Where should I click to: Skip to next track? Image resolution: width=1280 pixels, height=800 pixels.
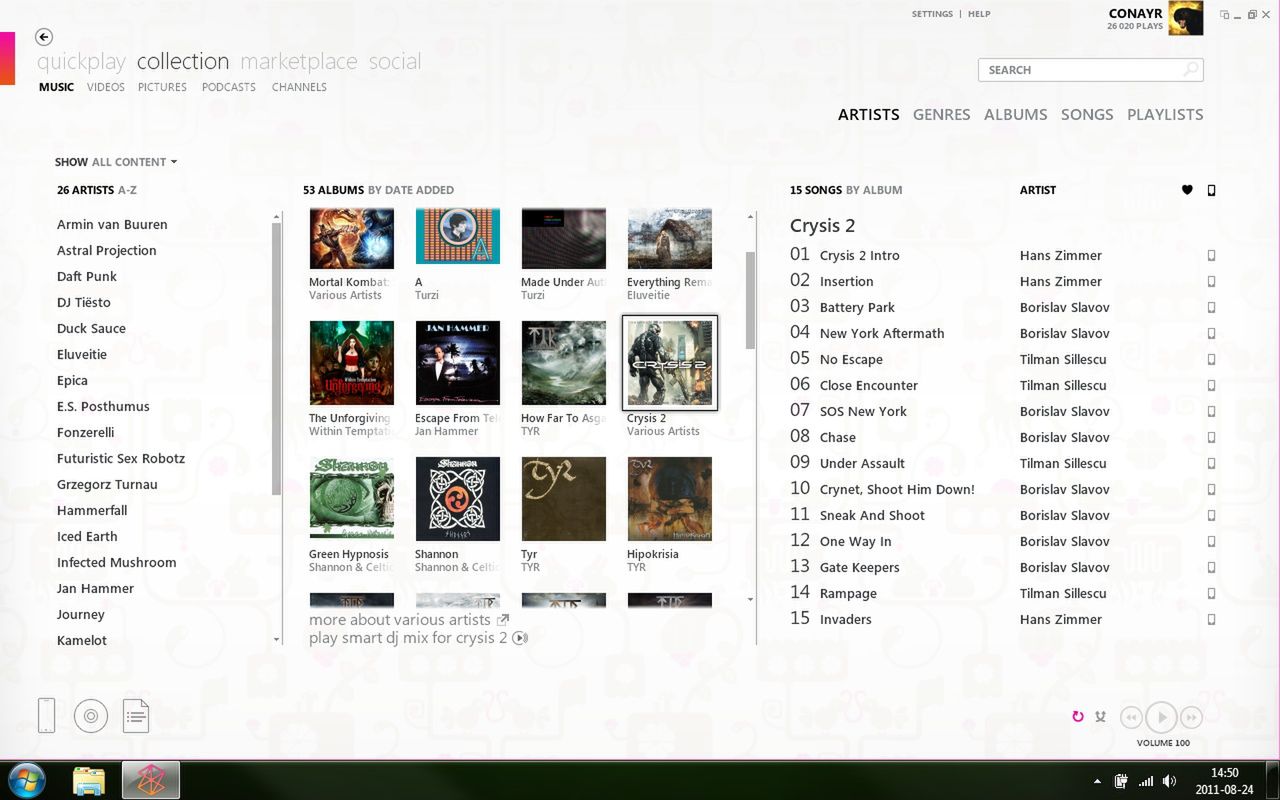tap(1191, 717)
